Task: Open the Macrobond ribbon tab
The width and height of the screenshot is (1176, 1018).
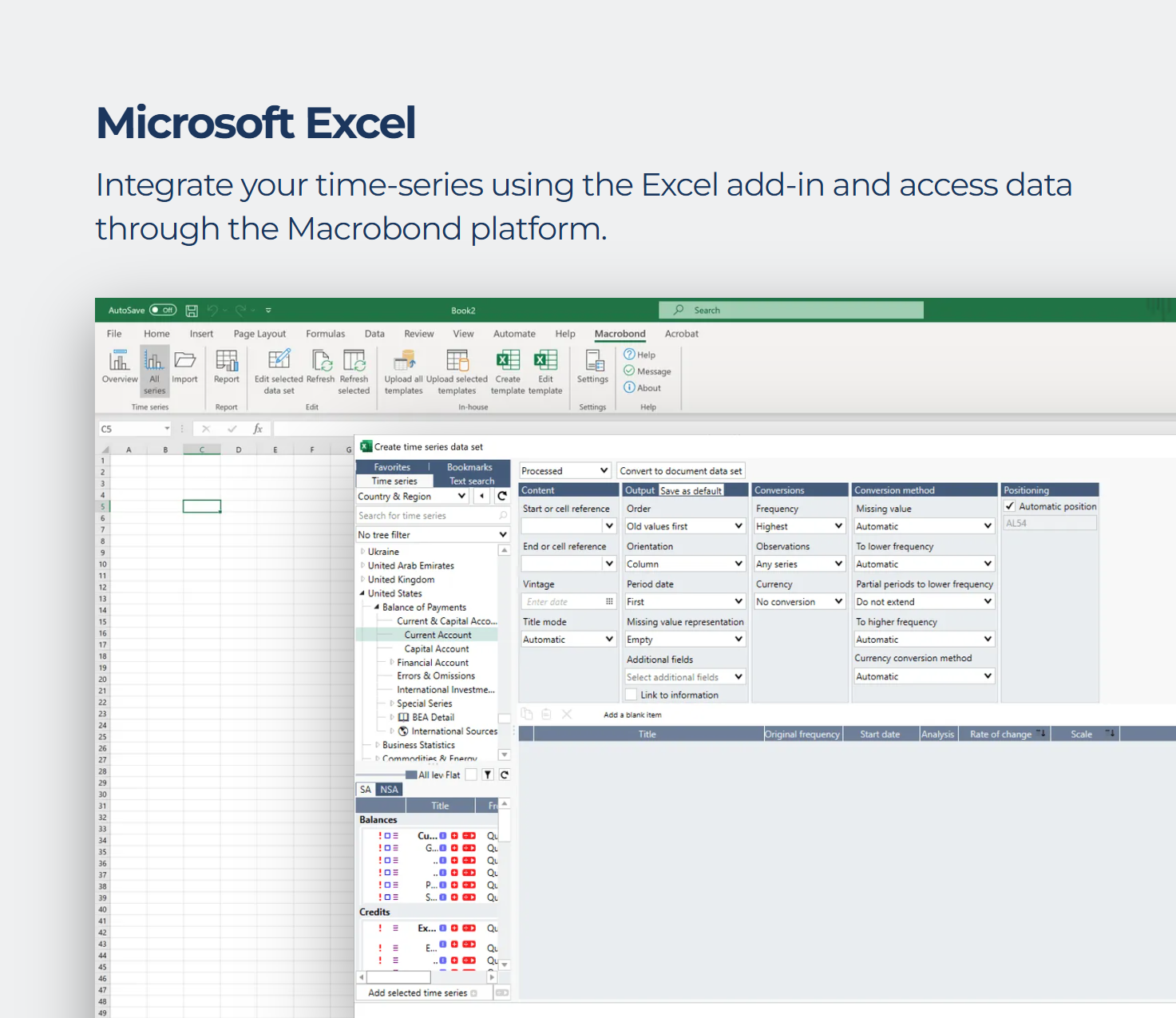Action: (620, 334)
